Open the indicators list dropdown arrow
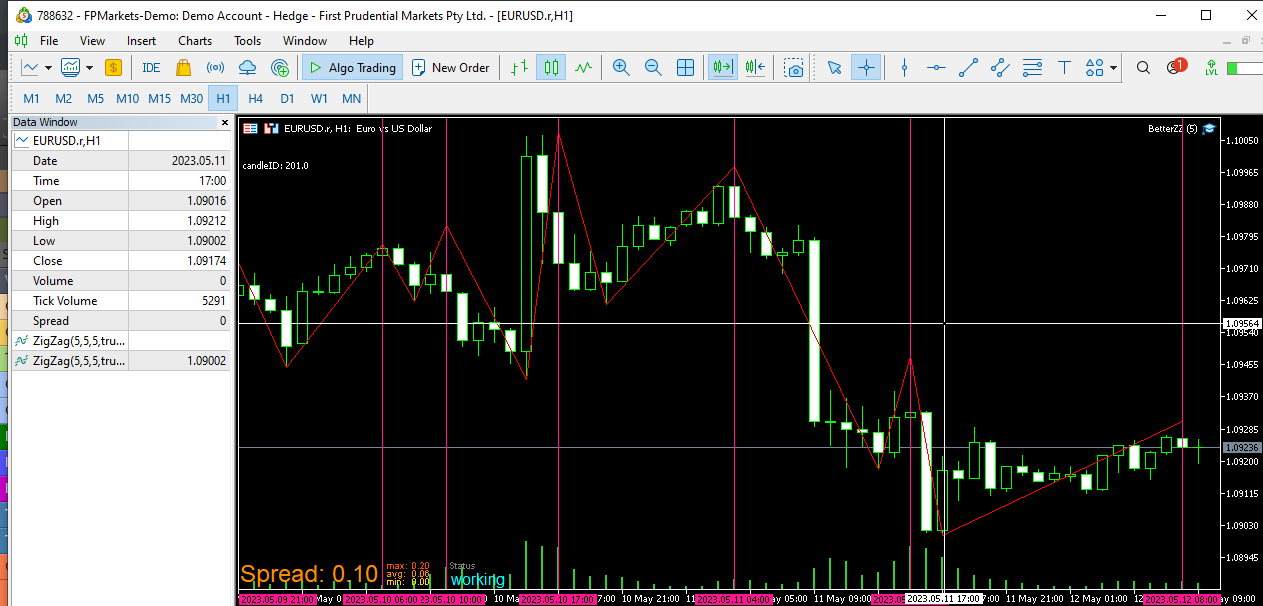 click(89, 68)
